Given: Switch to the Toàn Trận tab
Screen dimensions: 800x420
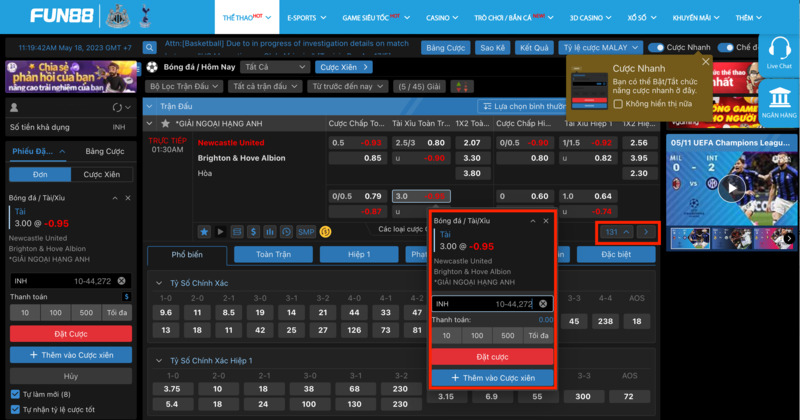Looking at the screenshot, I should [x=272, y=255].
